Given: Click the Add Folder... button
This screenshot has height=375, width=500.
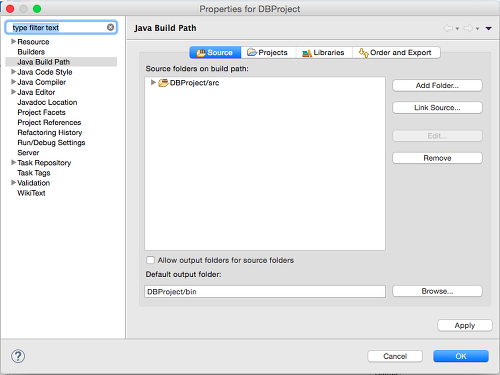Looking at the screenshot, I should pos(437,85).
